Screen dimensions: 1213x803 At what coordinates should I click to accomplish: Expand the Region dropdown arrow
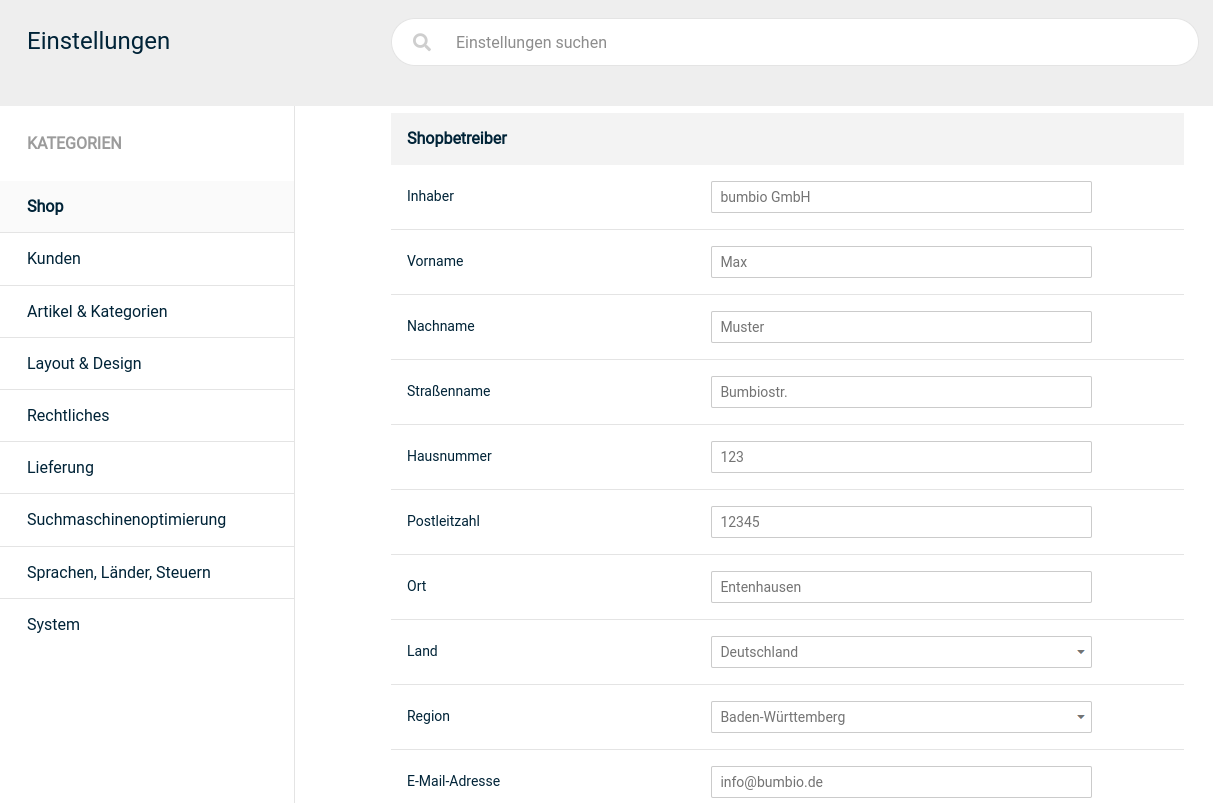point(1080,717)
